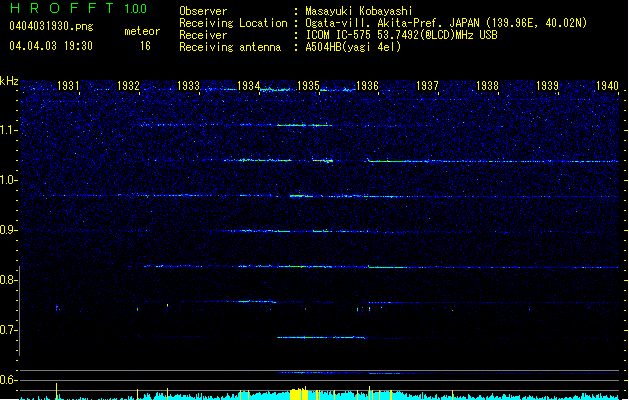This screenshot has width=629, height=400.
Task: Click the 1933 time axis label
Action: [x=188, y=86]
